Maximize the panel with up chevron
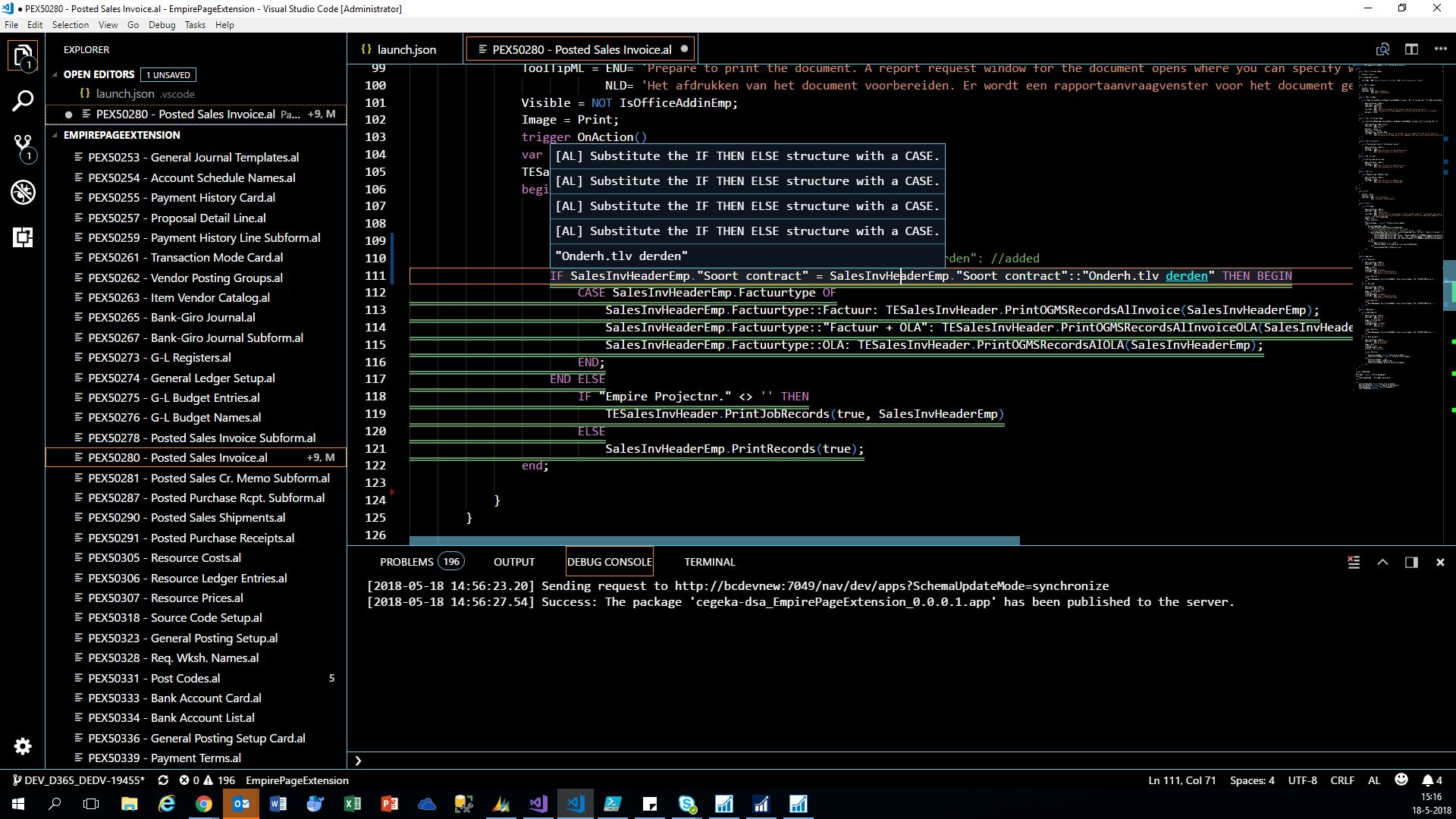Image resolution: width=1456 pixels, height=819 pixels. (1382, 562)
